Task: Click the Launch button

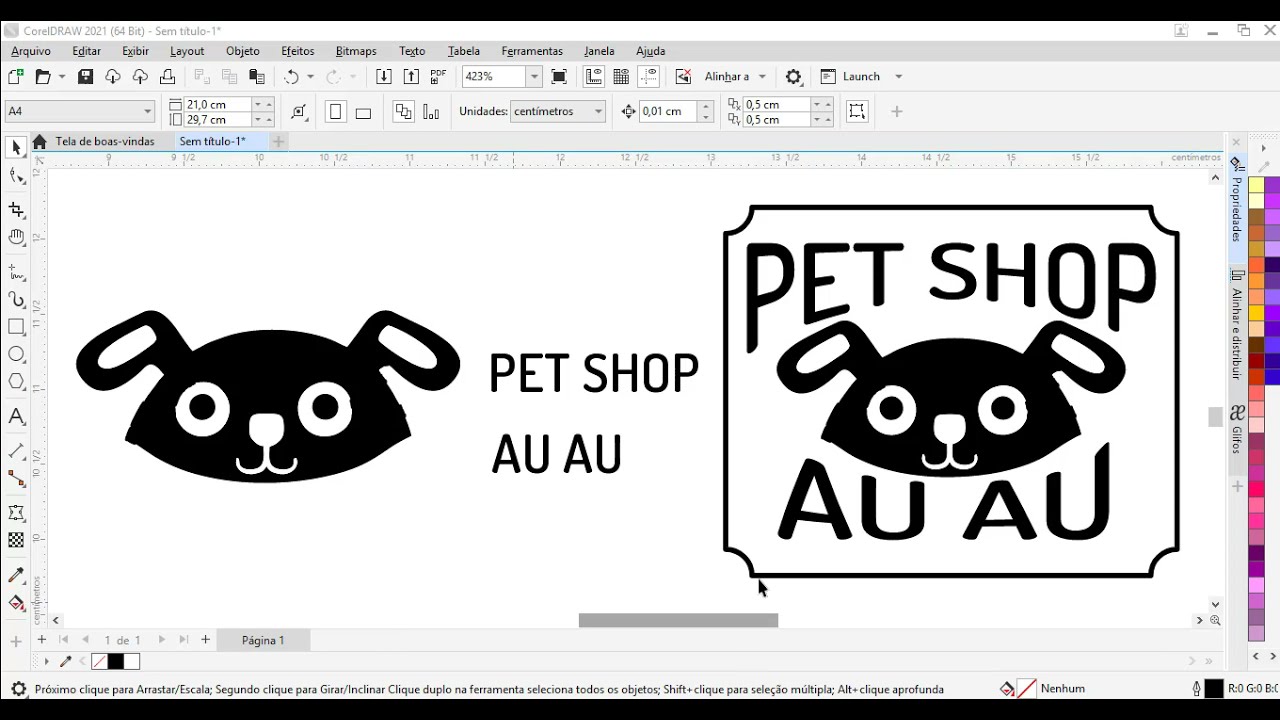Action: (849, 76)
